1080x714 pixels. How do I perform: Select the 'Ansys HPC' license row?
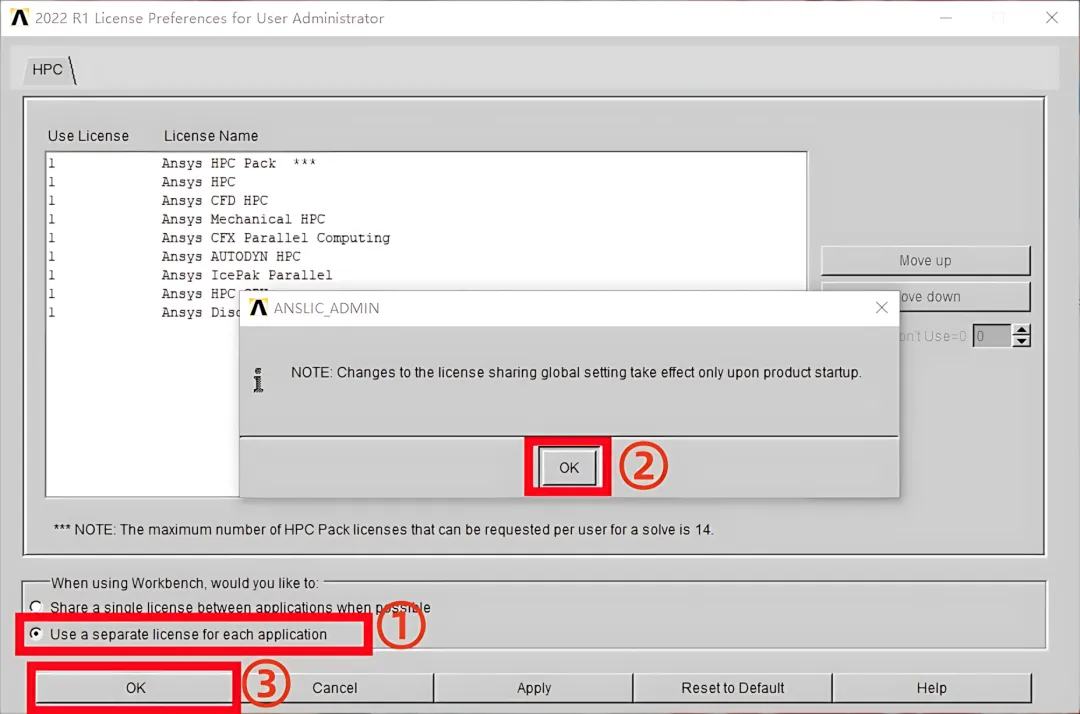click(426, 182)
